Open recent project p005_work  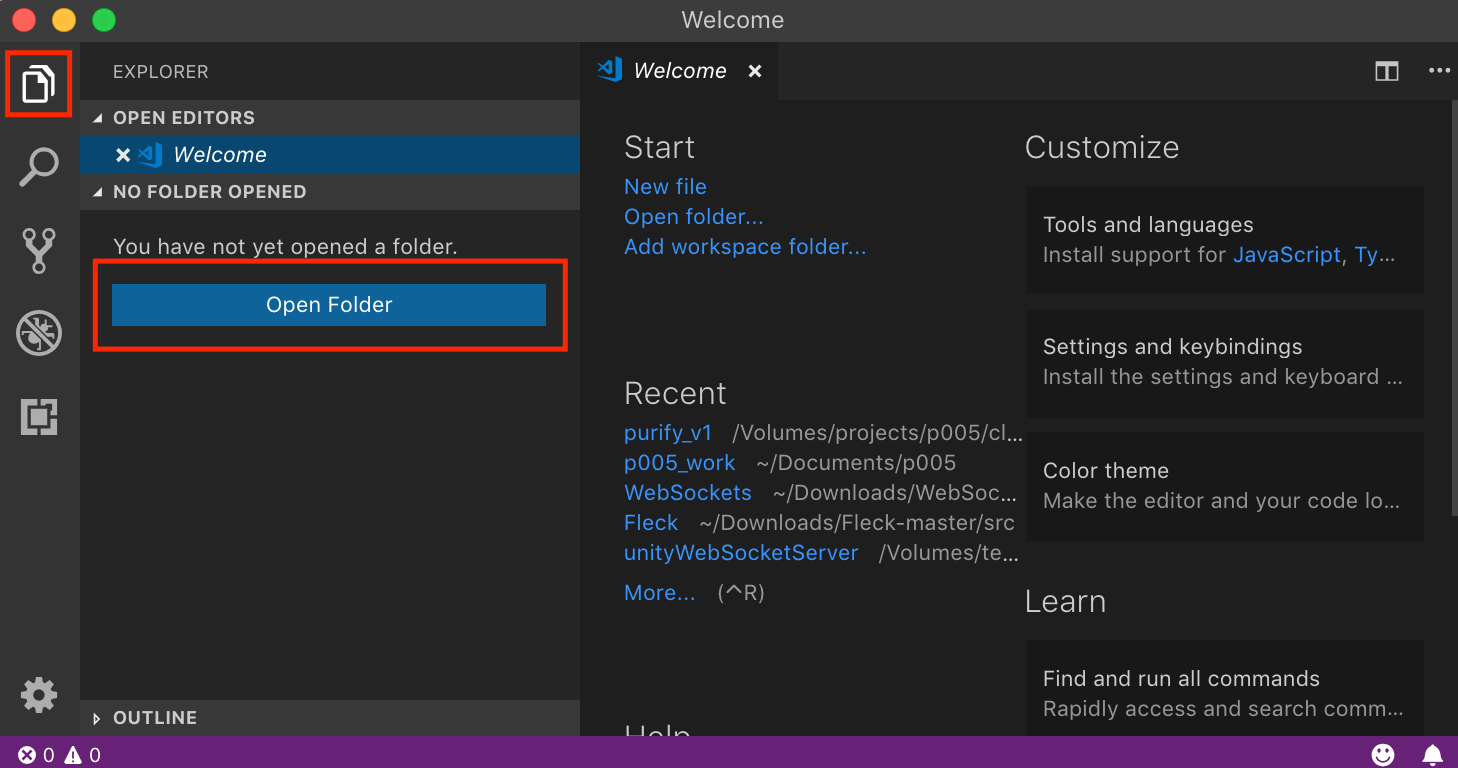click(x=680, y=463)
